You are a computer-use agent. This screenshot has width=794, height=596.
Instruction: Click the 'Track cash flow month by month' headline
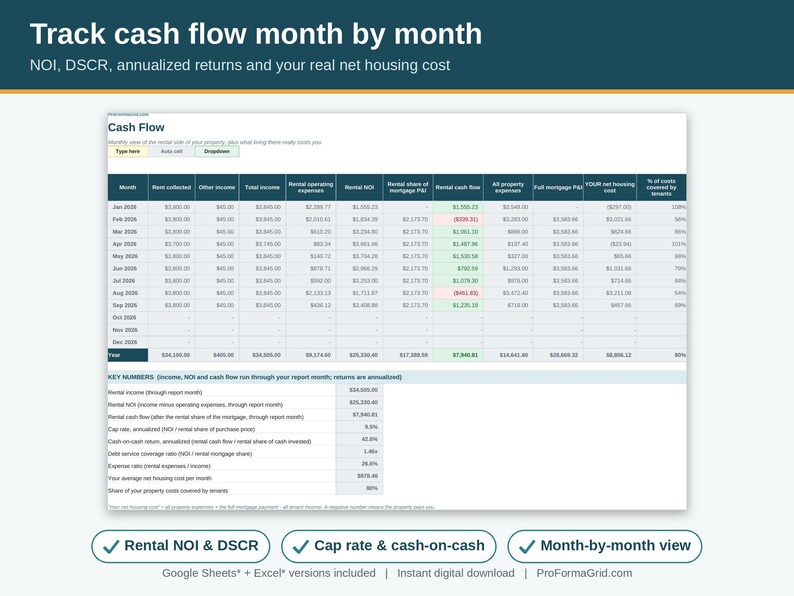tap(256, 34)
